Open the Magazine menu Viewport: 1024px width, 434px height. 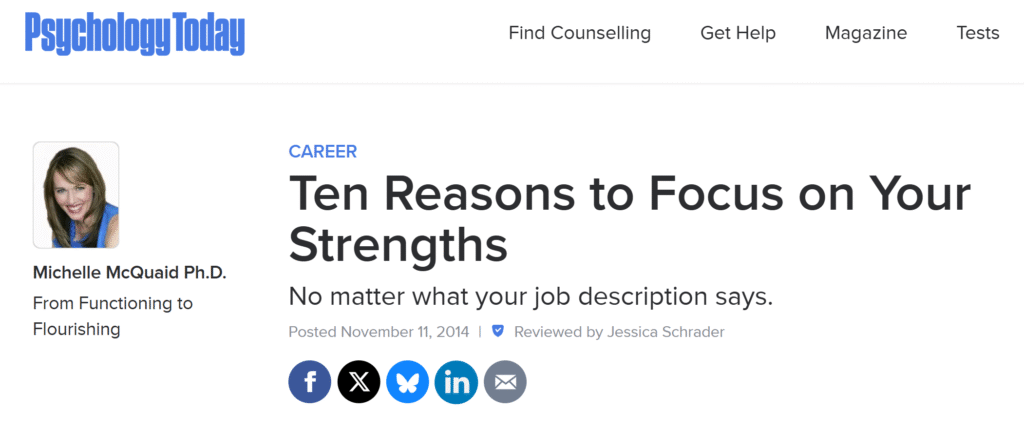tap(865, 33)
